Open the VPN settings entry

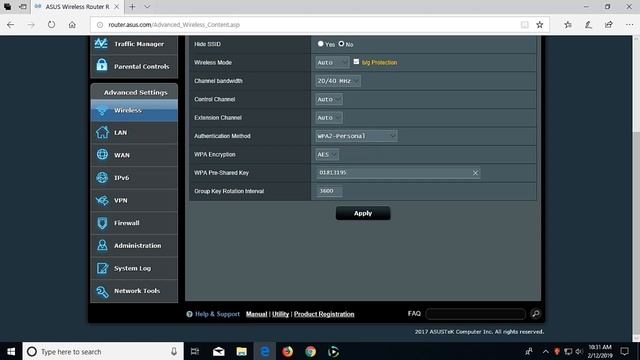tap(134, 200)
